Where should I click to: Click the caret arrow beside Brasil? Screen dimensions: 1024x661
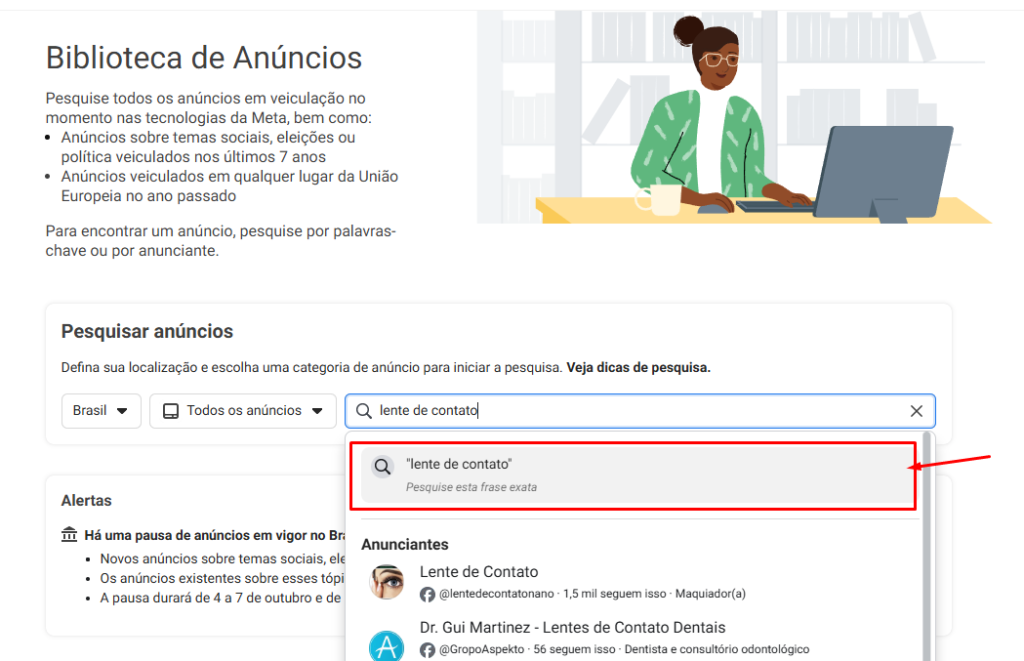[122, 411]
